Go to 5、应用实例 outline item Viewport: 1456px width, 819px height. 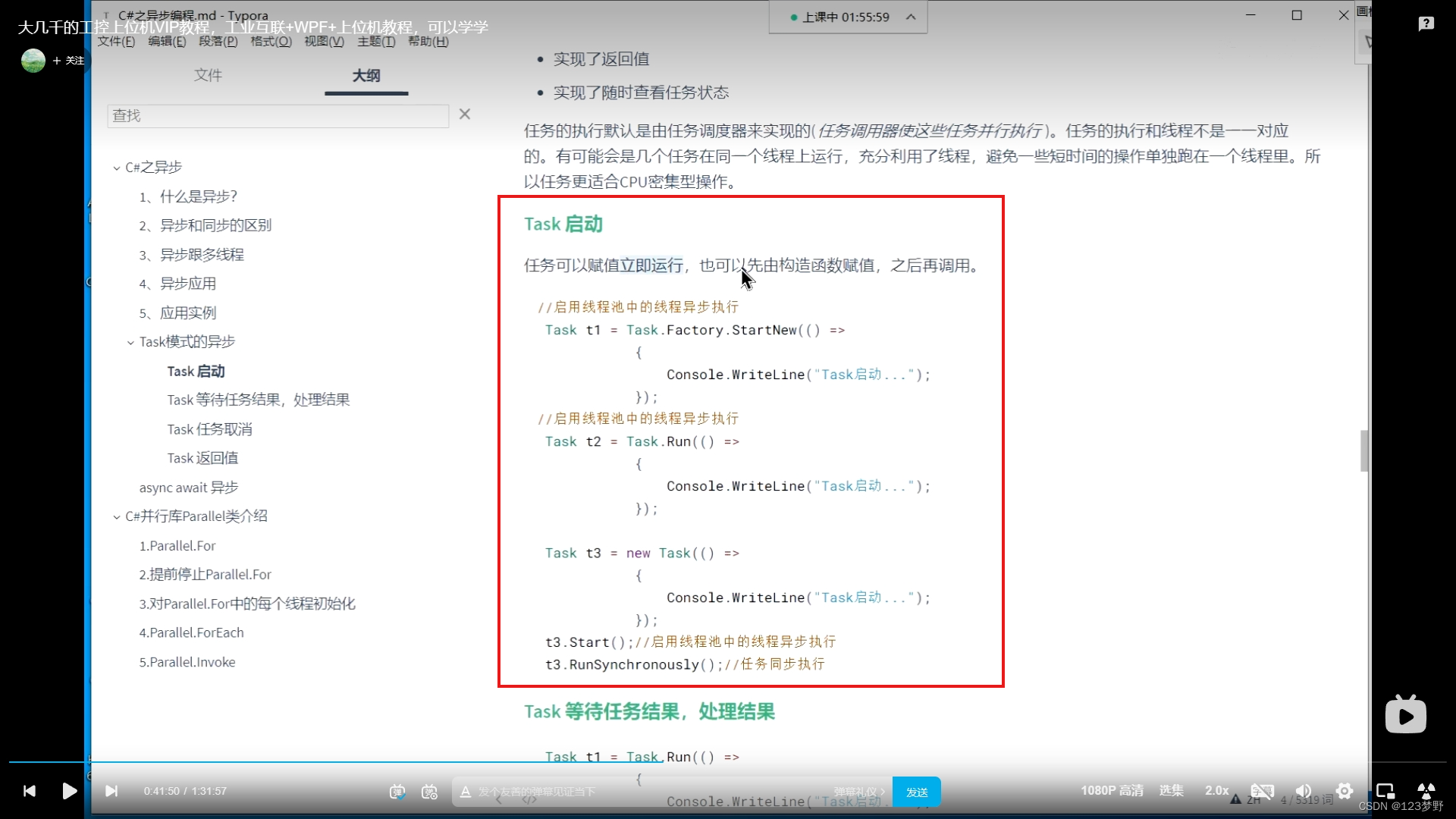[177, 312]
